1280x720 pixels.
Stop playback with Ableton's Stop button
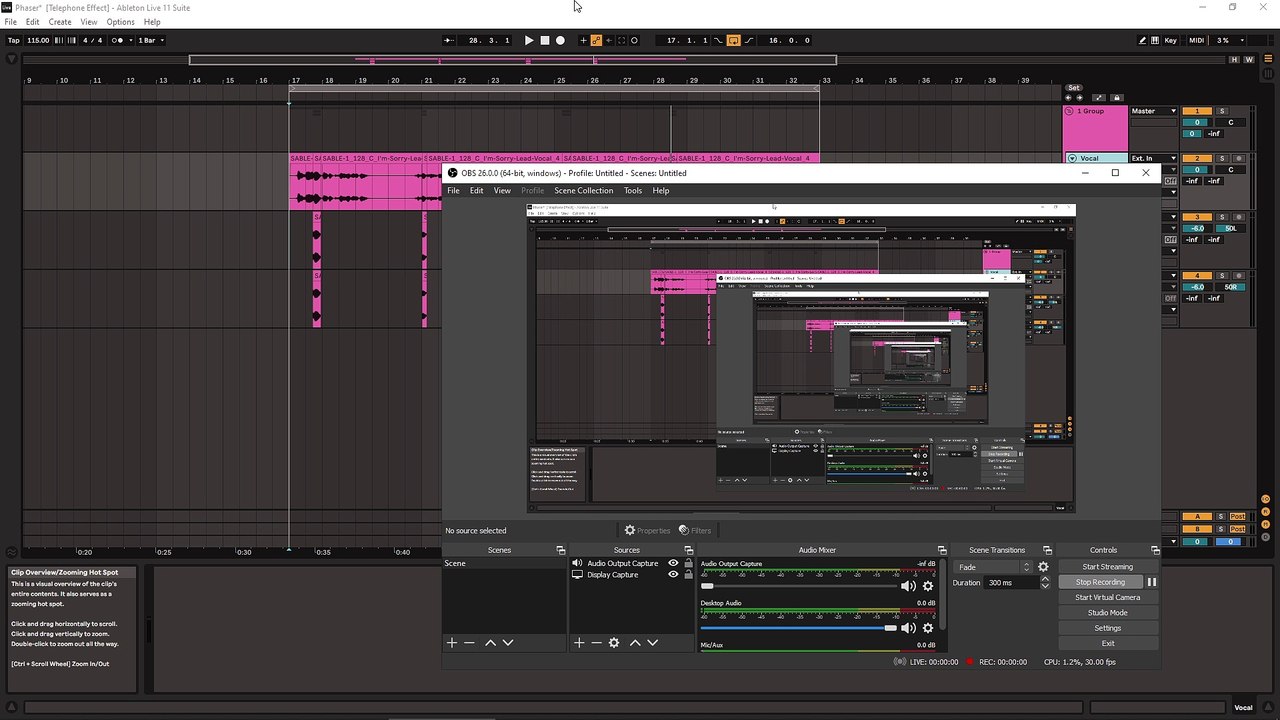pos(545,41)
